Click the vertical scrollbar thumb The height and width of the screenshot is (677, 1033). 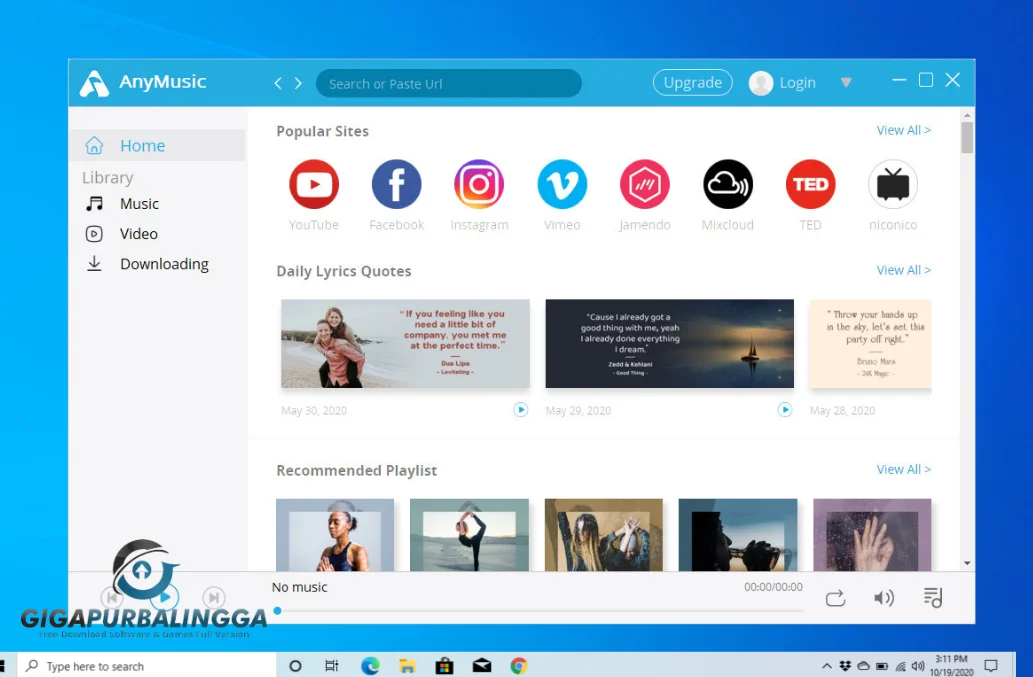[x=966, y=138]
